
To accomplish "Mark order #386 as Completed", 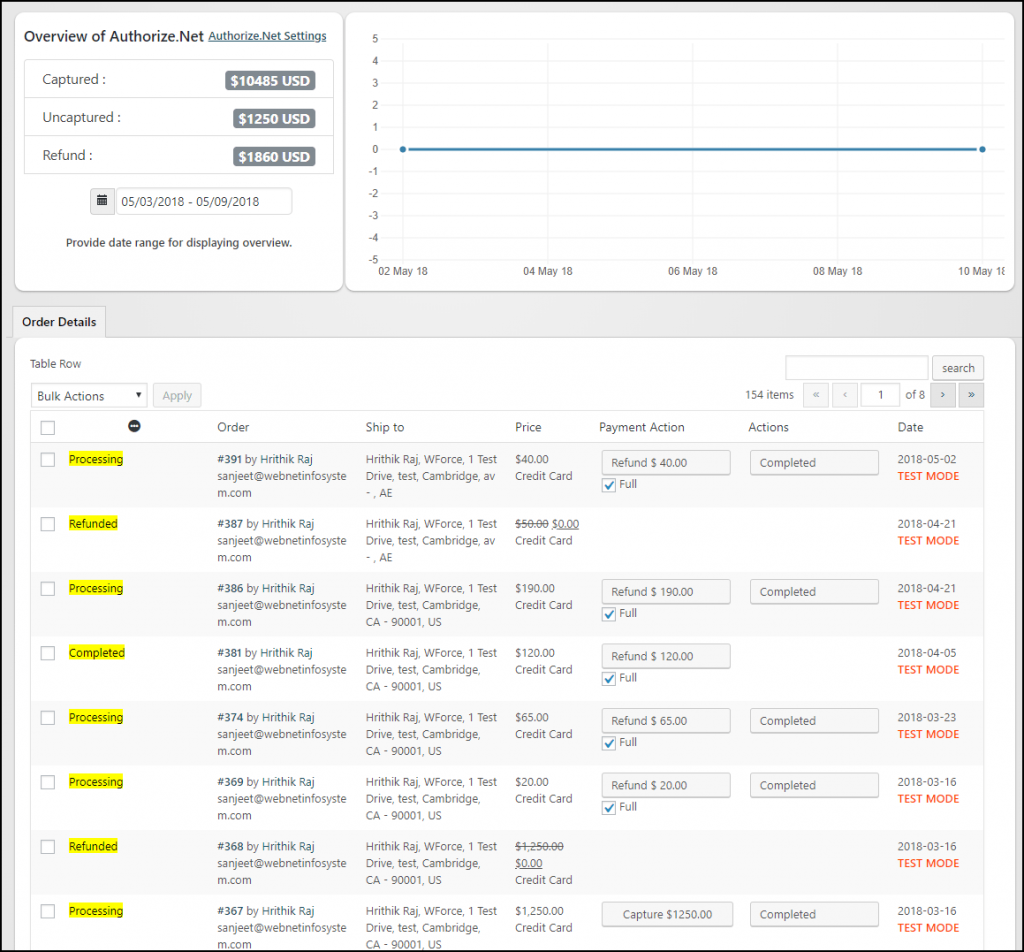I will 814,592.
